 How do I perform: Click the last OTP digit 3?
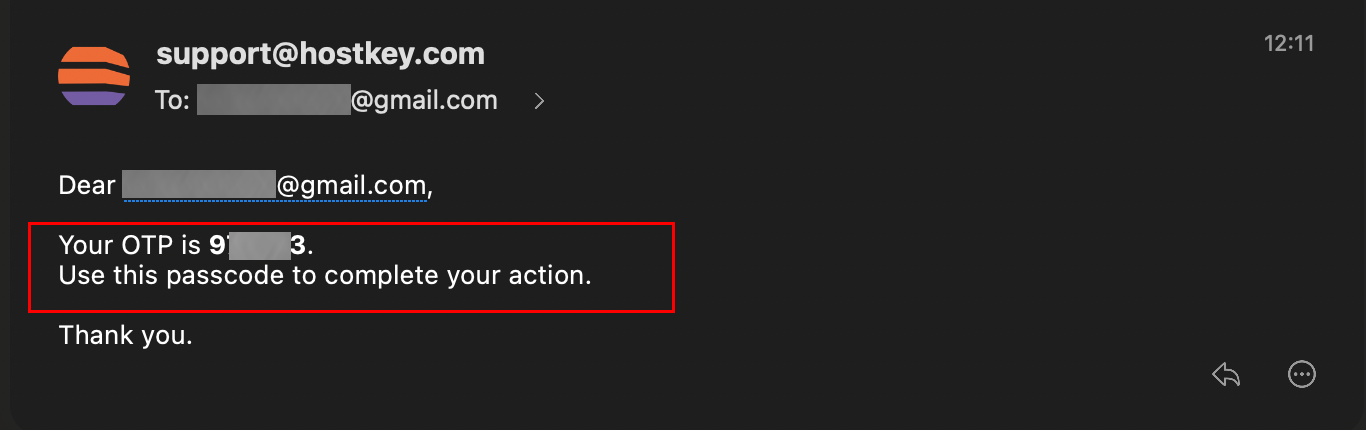298,245
